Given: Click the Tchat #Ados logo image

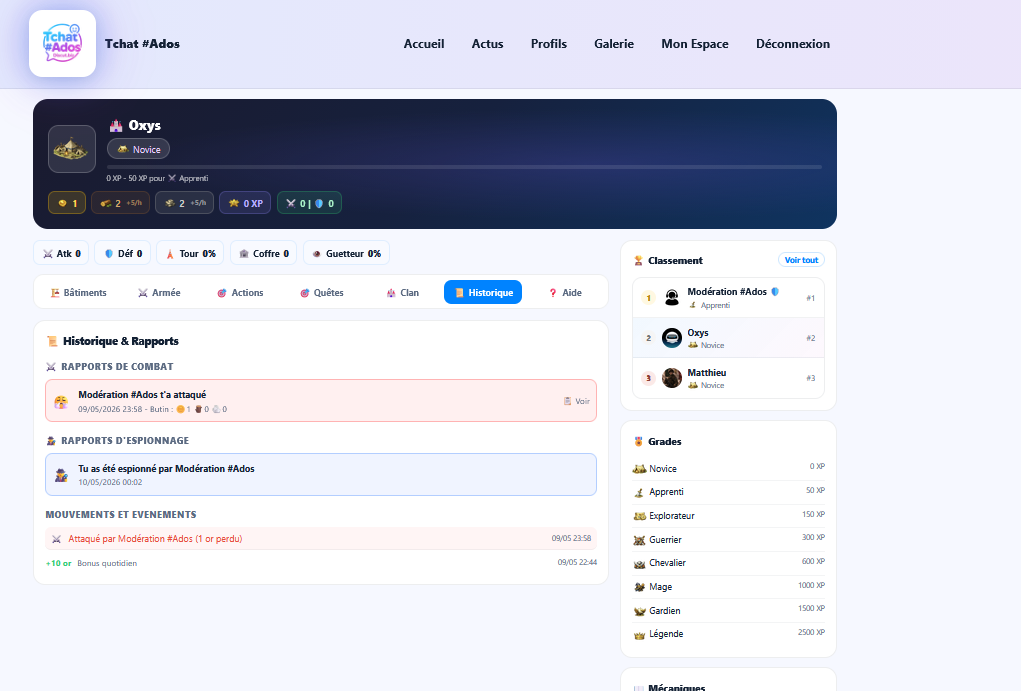Looking at the screenshot, I should click(x=63, y=44).
